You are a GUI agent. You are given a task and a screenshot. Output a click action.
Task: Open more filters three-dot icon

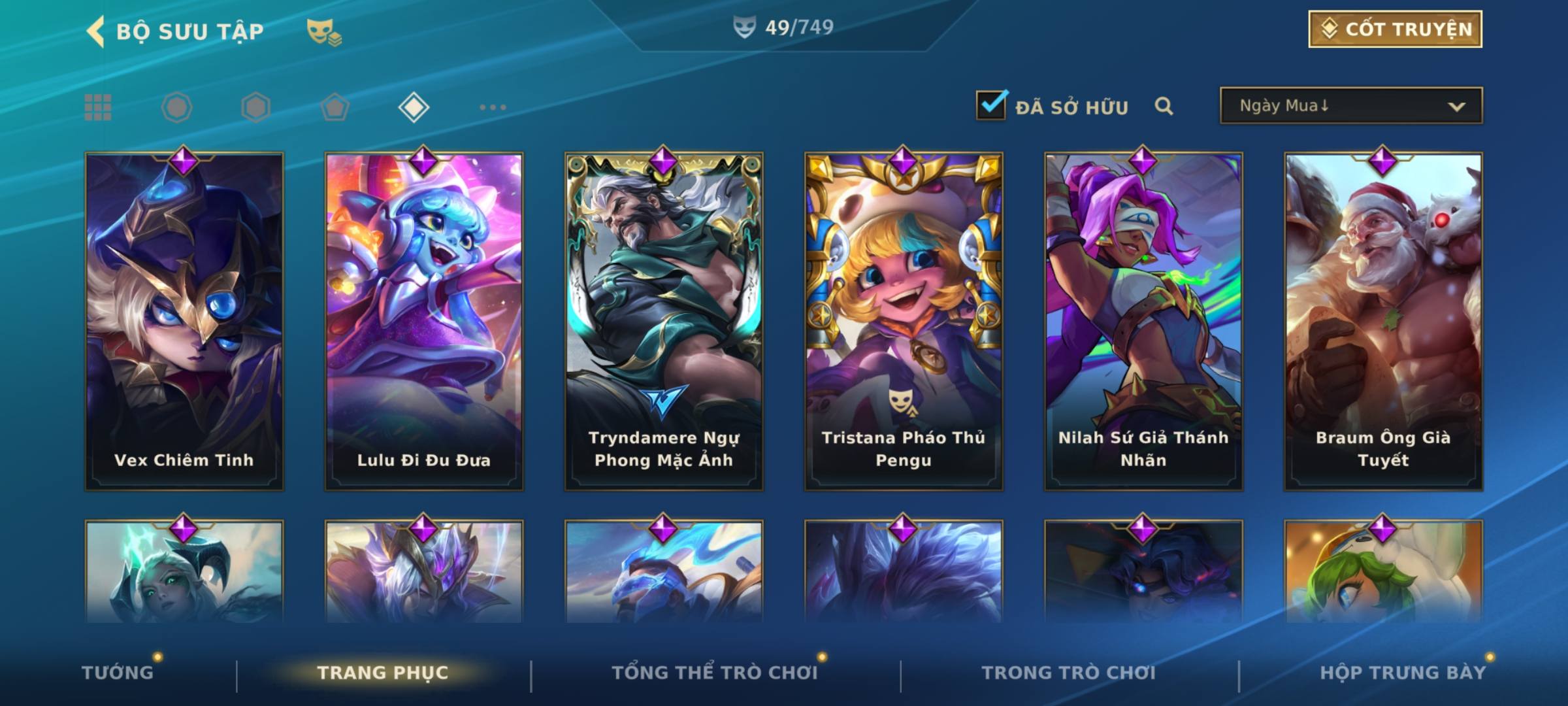pyautogui.click(x=493, y=107)
